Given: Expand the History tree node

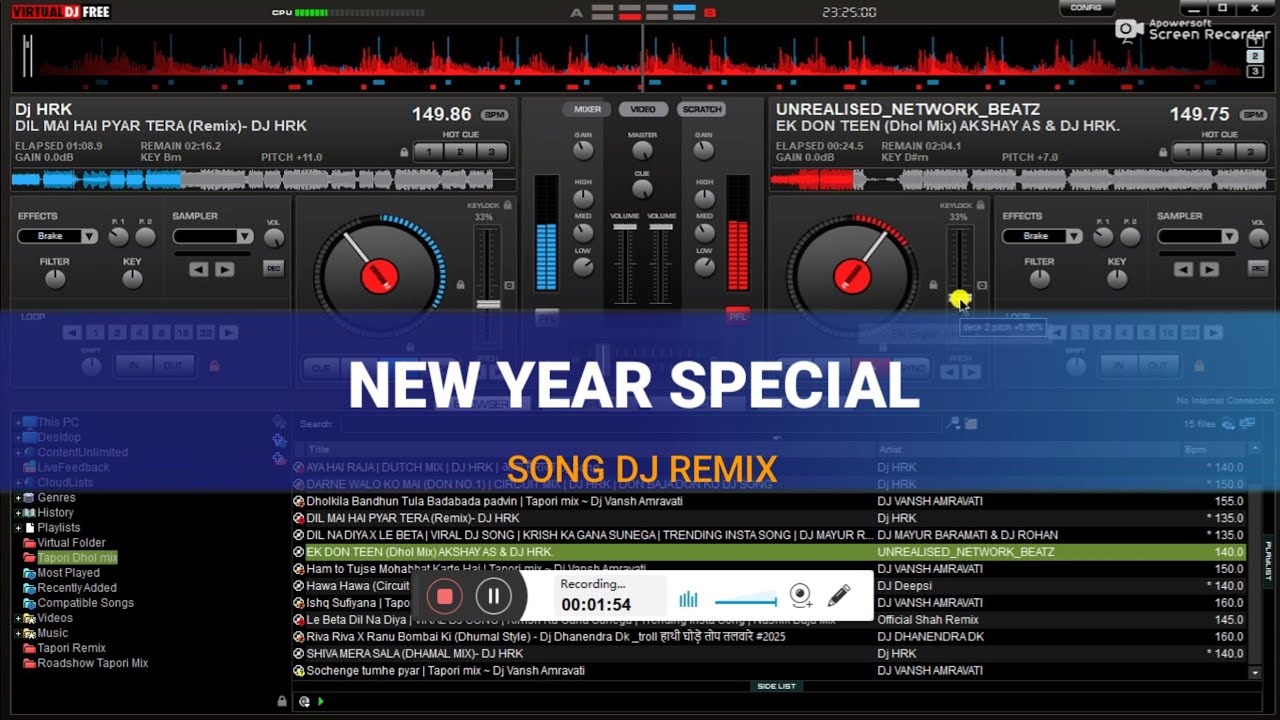Looking at the screenshot, I should pos(18,512).
